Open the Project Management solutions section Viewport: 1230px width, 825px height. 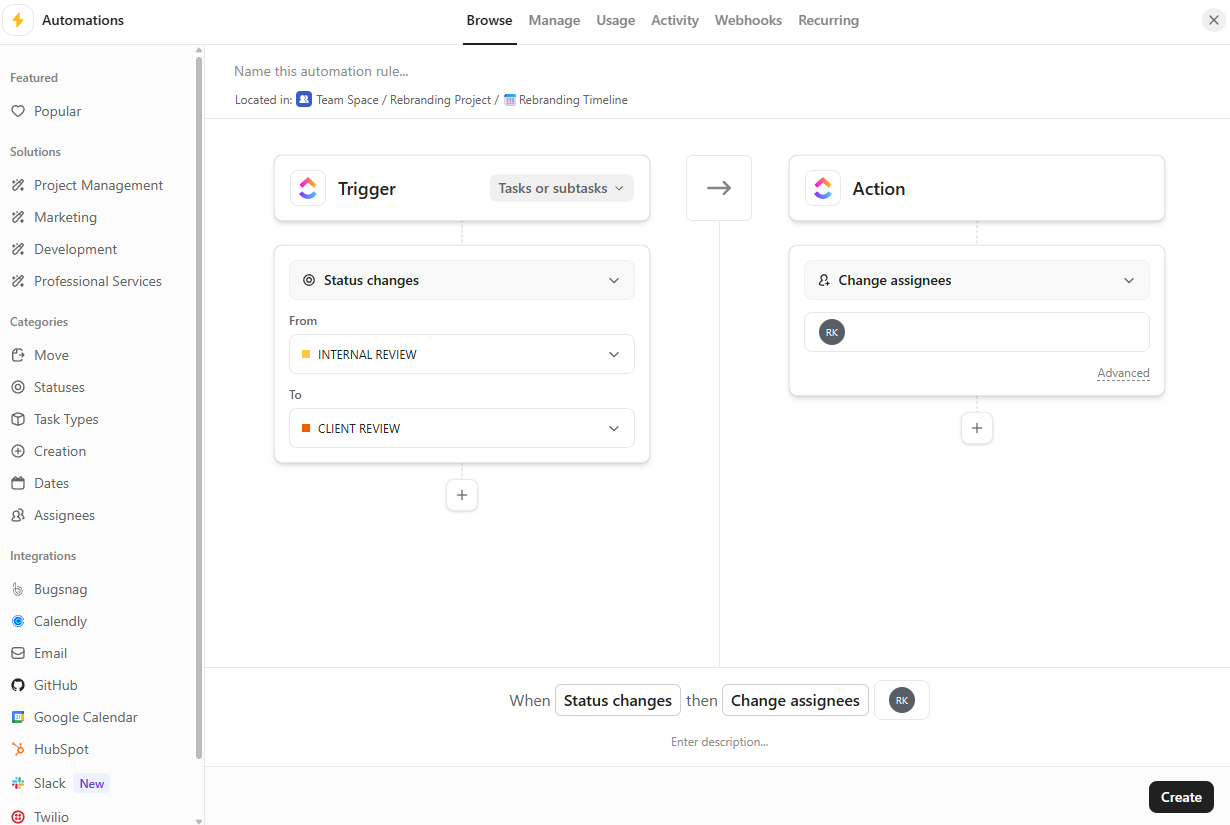[x=96, y=185]
